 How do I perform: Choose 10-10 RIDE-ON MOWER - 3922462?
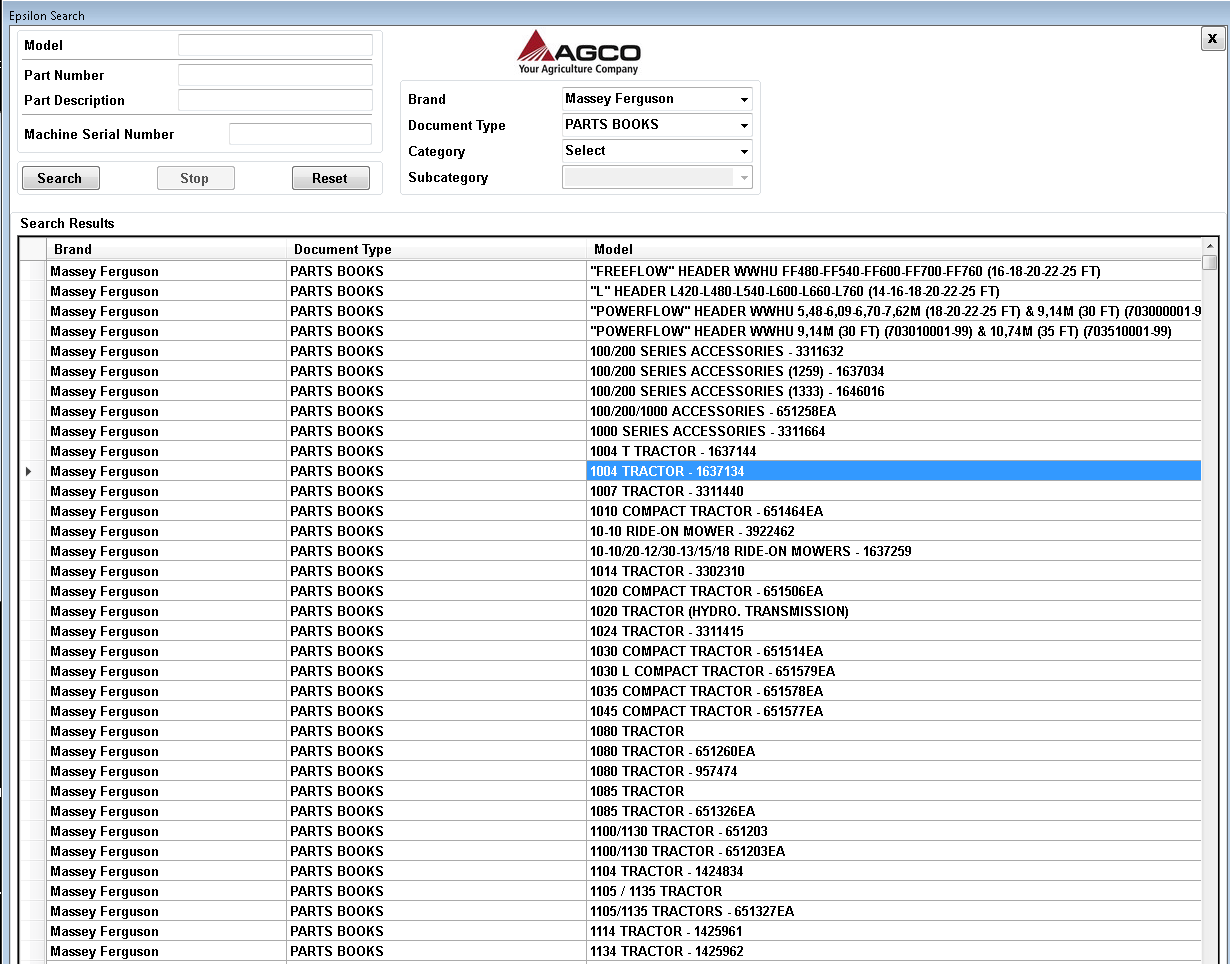pos(692,531)
